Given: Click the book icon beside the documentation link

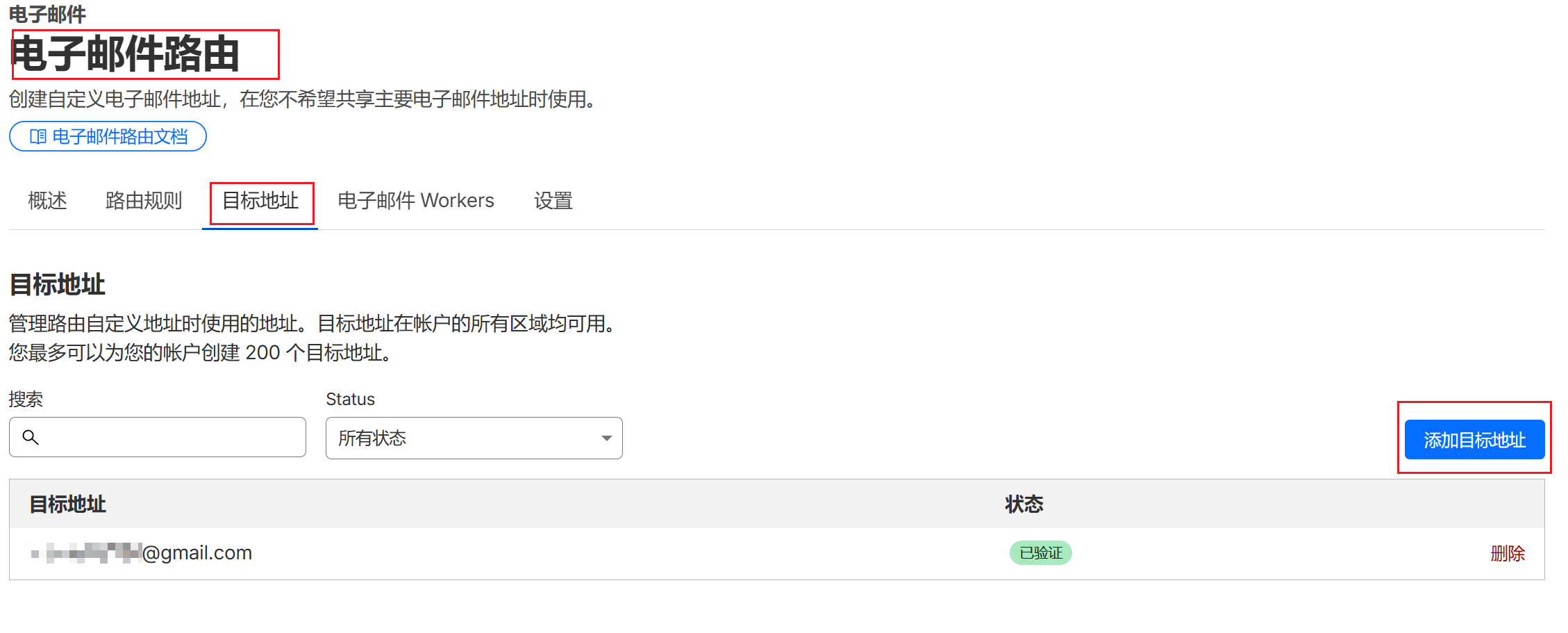Looking at the screenshot, I should click(x=38, y=137).
